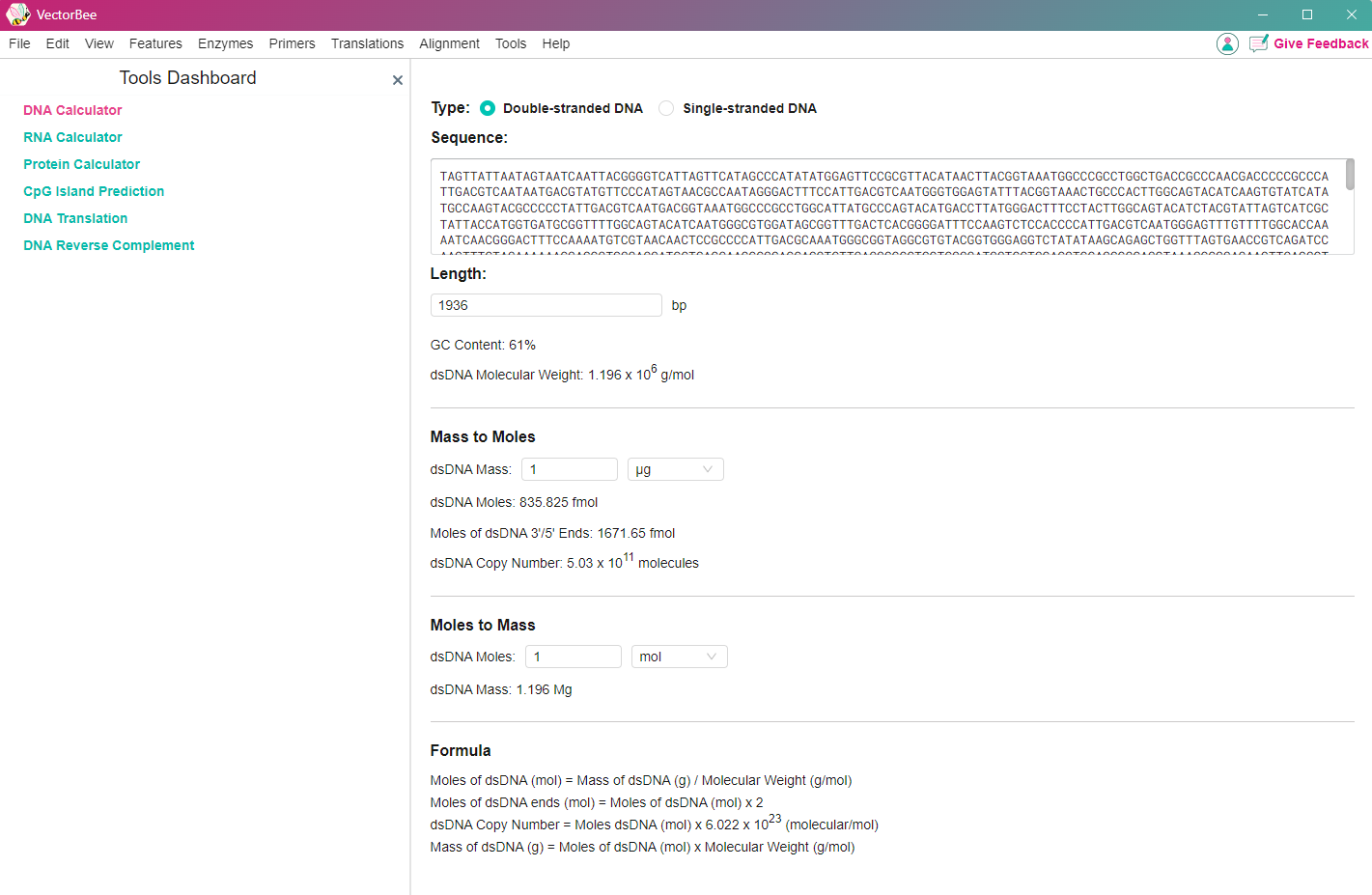This screenshot has width=1372, height=895.
Task: Click the Formula heading
Action: pos(461,750)
